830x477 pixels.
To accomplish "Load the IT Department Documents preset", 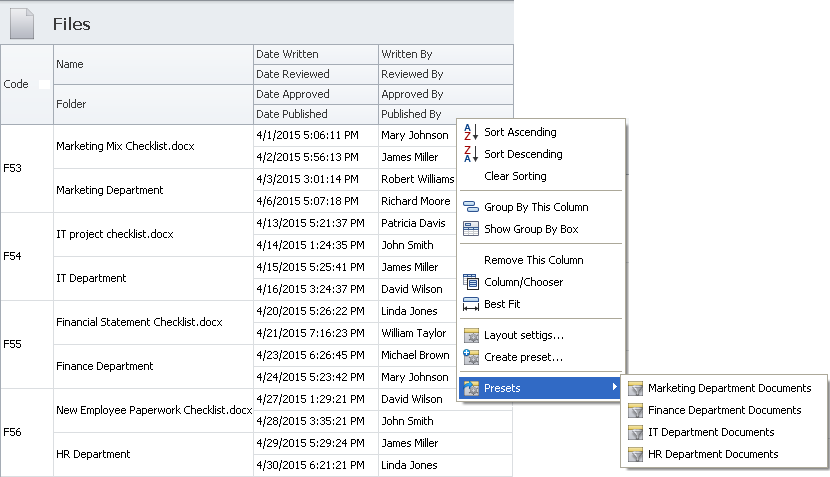I will point(711,432).
